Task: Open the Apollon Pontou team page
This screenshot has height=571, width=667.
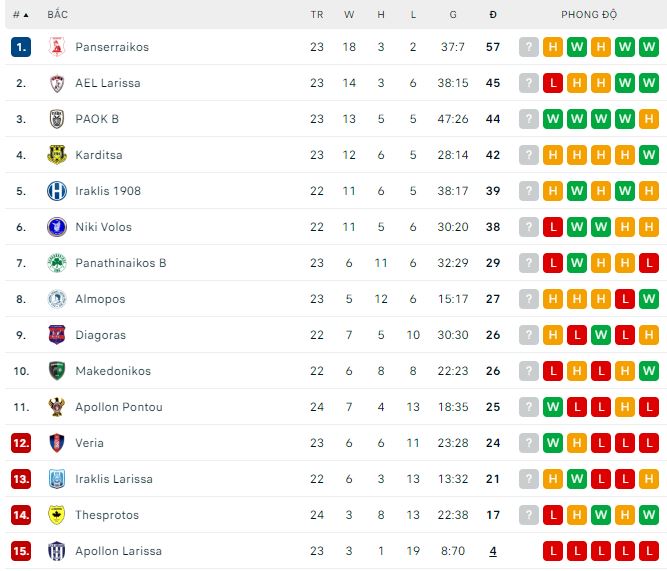Action: [119, 407]
